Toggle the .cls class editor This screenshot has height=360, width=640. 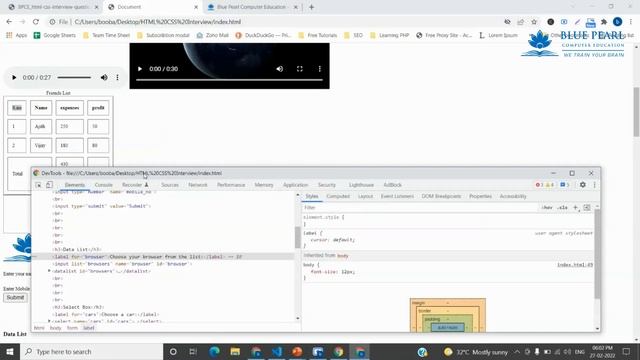click(562, 208)
